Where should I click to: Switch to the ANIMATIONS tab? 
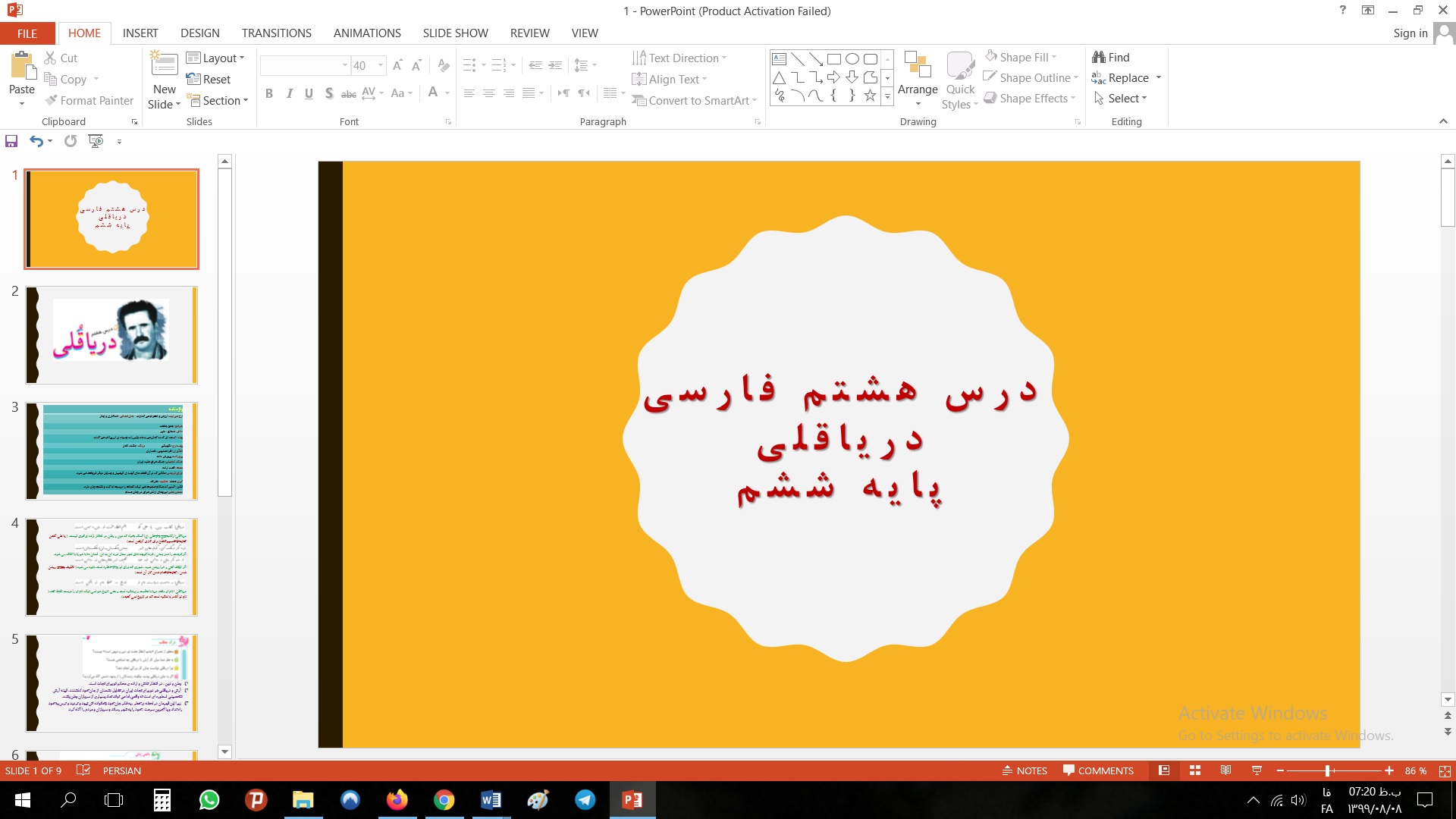coord(367,33)
